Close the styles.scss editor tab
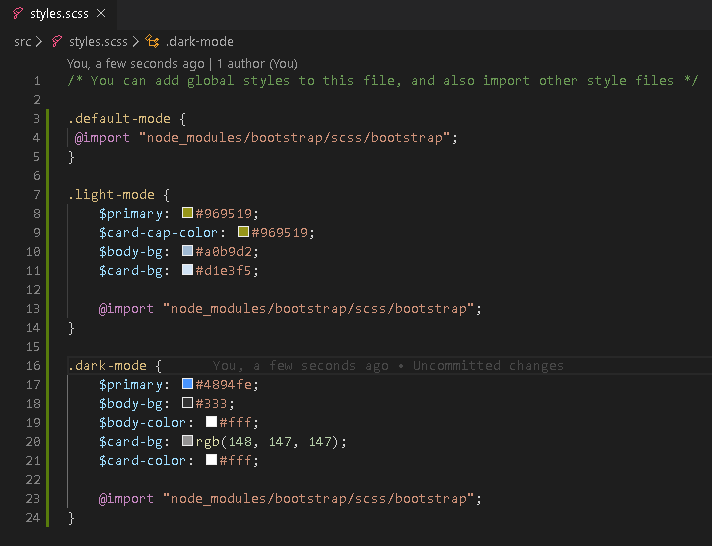Viewport: 712px width, 546px height. 101,14
